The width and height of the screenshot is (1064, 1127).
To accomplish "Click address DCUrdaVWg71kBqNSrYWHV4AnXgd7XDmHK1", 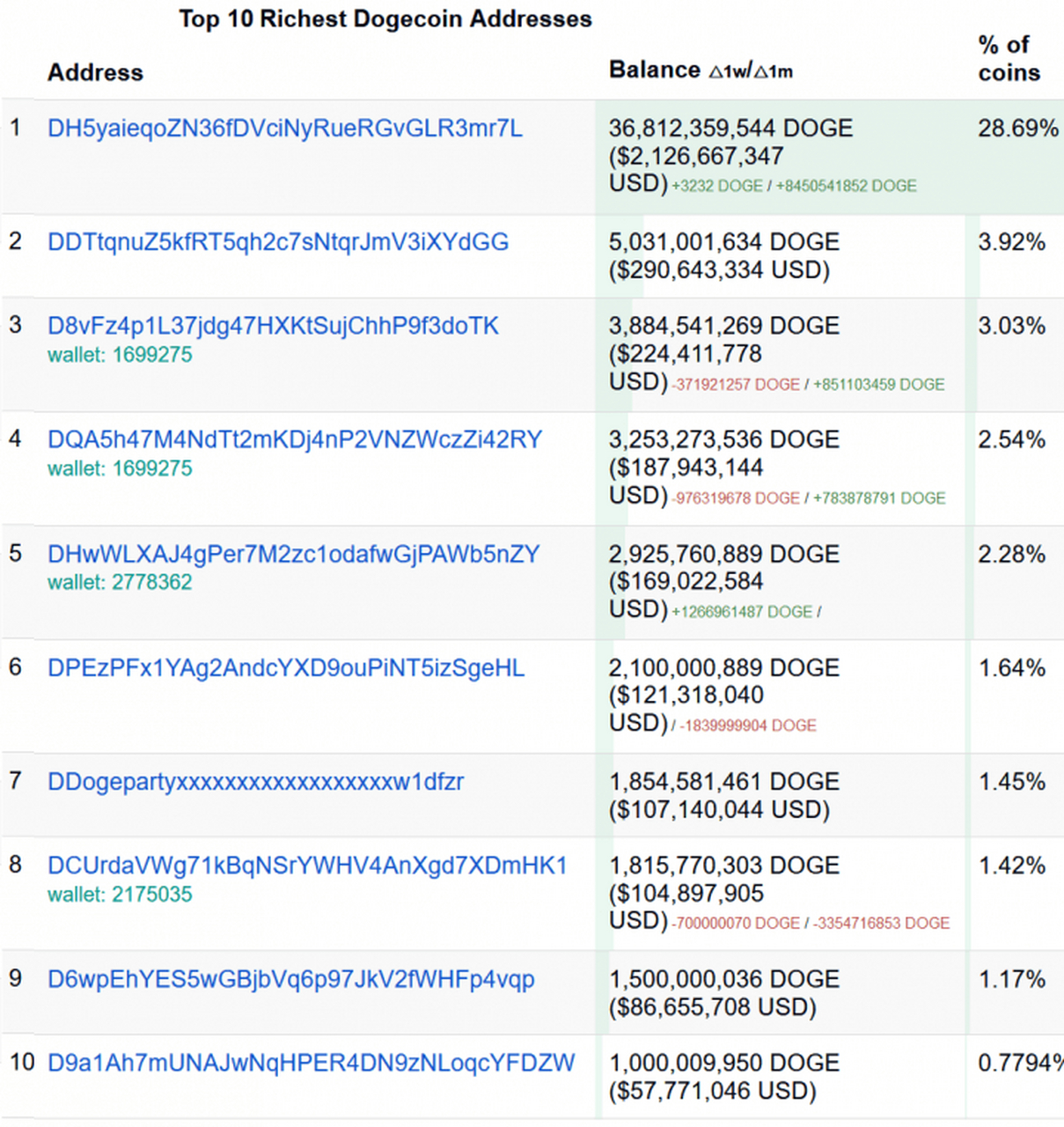I will (307, 866).
